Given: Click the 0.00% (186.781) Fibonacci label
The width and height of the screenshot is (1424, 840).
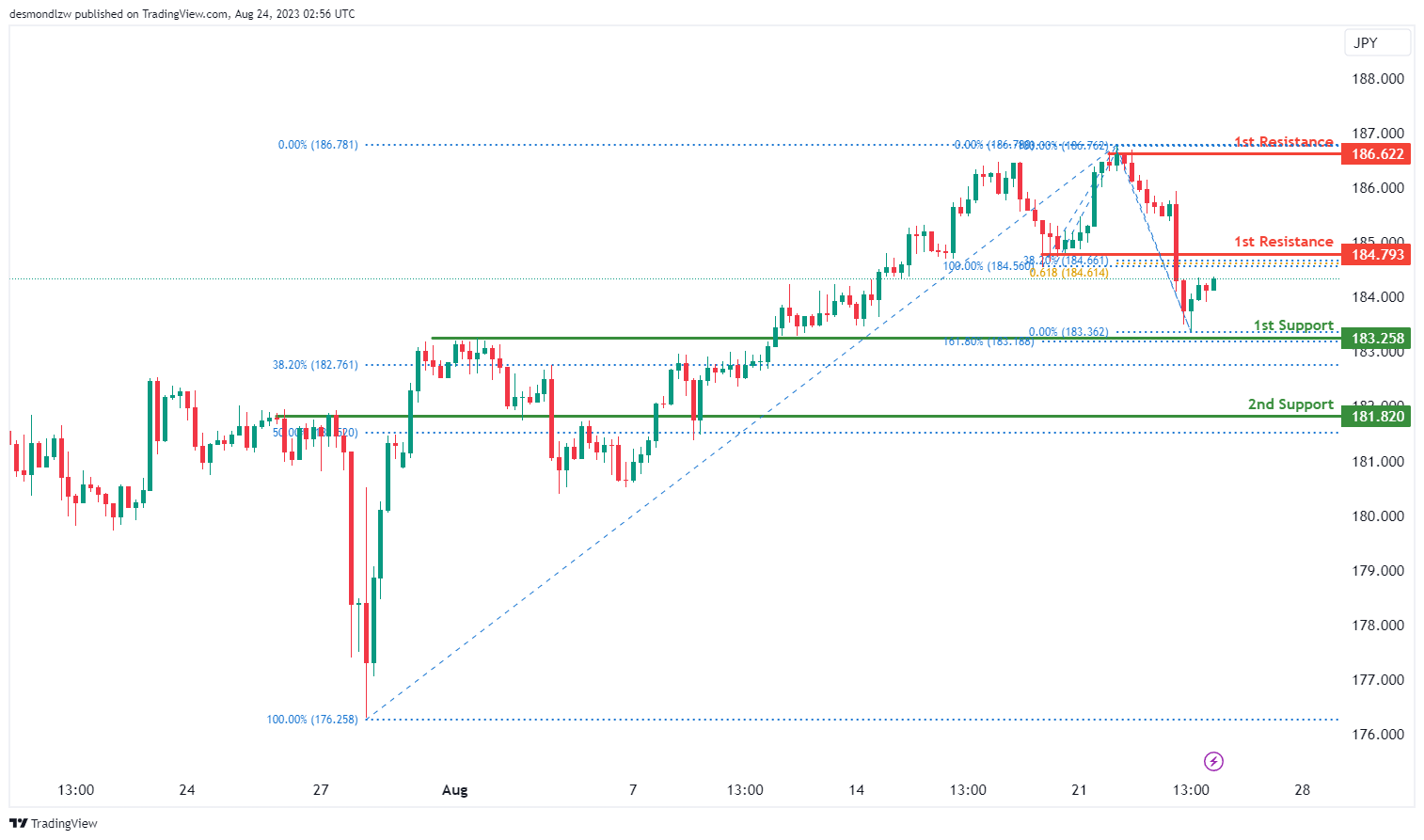Looking at the screenshot, I should coord(318,145).
